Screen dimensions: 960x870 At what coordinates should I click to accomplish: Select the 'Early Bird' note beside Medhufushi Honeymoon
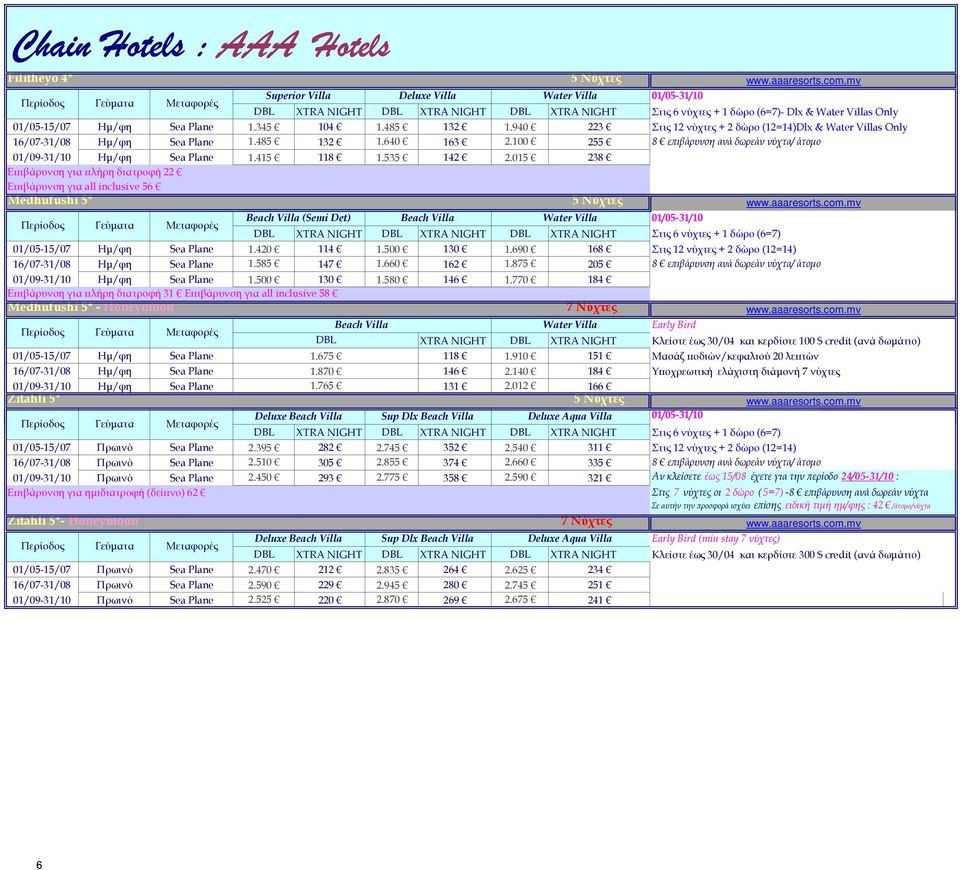[673, 324]
